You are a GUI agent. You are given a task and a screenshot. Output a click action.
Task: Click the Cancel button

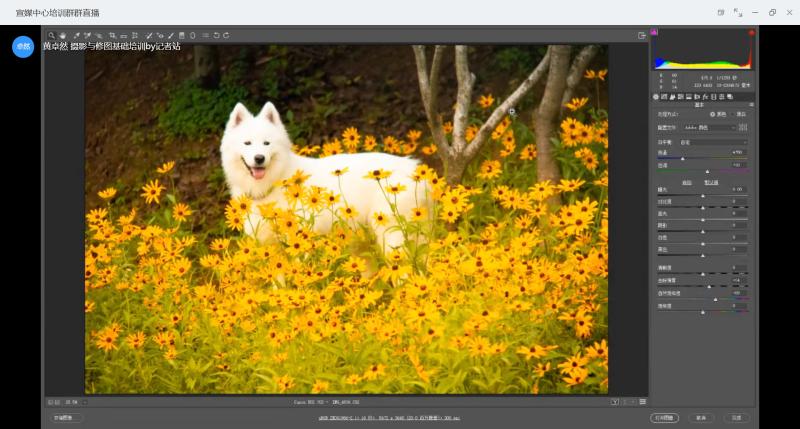pos(701,417)
